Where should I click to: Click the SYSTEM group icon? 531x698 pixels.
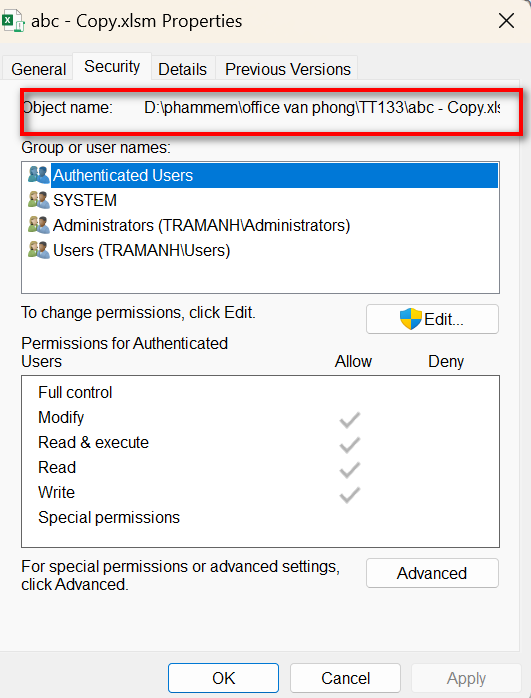[x=38, y=200]
